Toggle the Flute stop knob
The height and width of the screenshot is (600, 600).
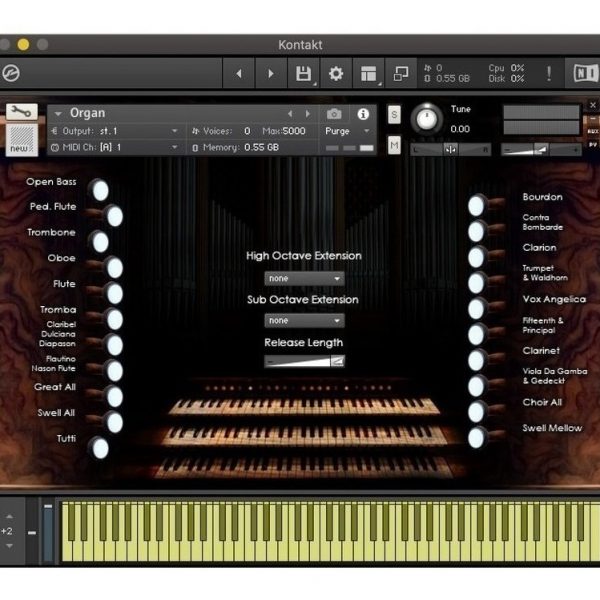coord(115,294)
